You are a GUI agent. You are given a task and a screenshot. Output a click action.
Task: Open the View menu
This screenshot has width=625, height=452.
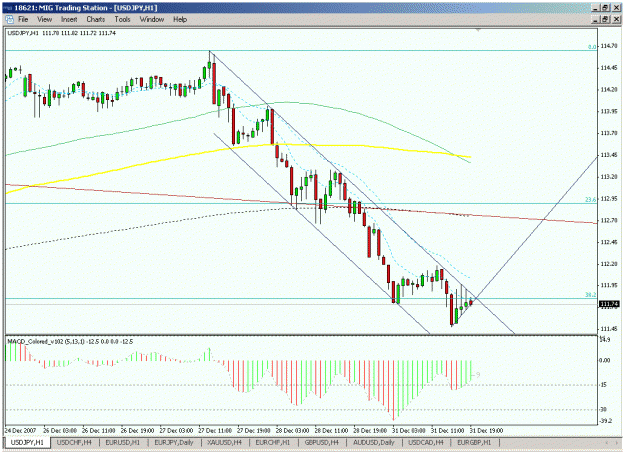tap(45, 19)
